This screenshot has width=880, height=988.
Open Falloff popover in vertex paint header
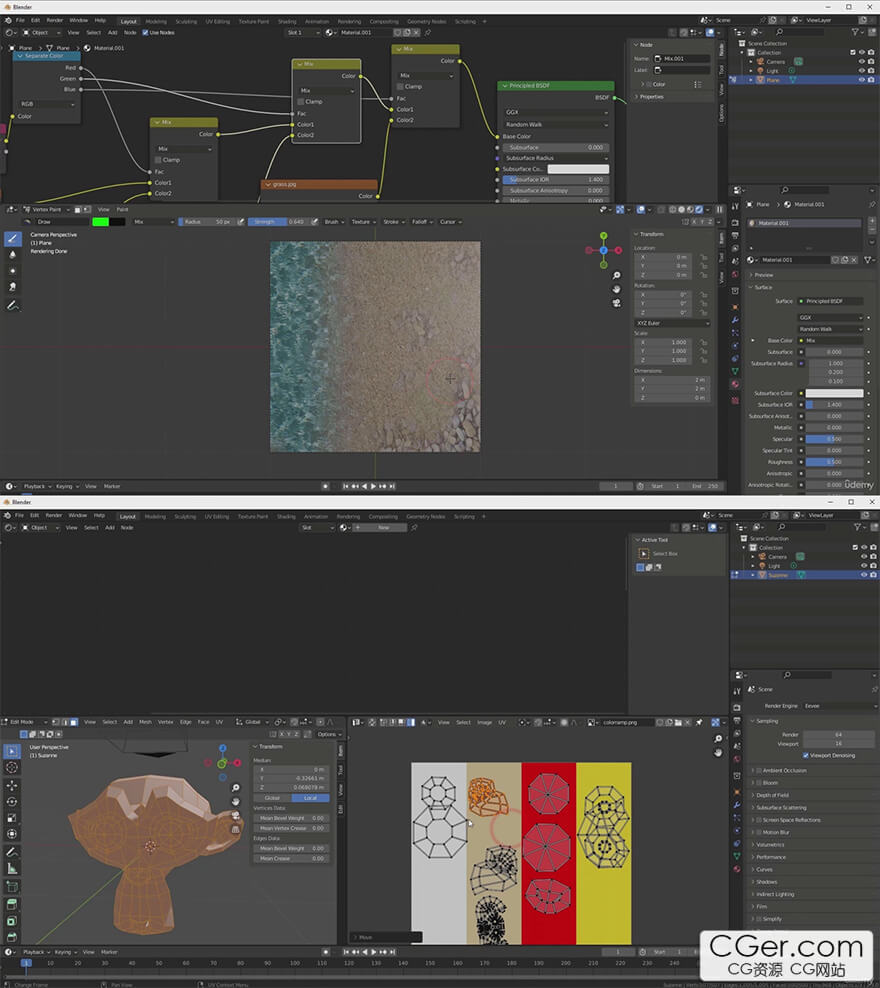[x=420, y=222]
